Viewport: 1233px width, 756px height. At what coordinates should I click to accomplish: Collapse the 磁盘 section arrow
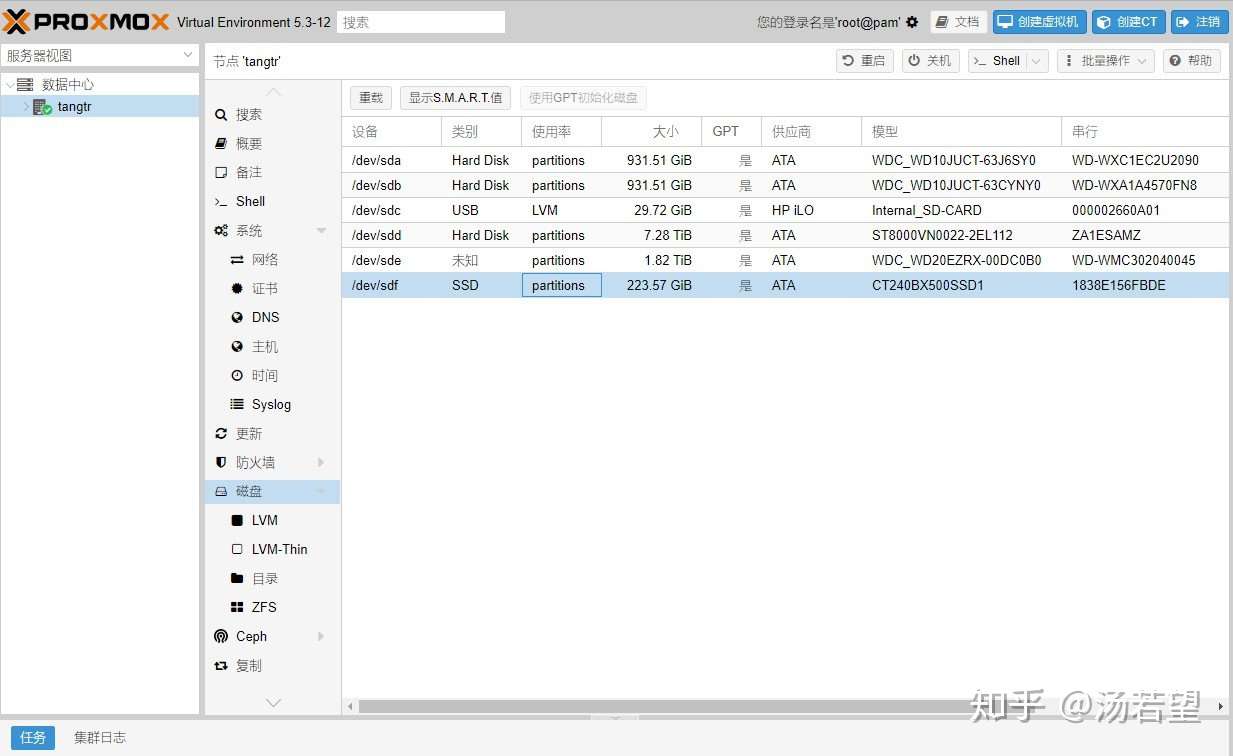coord(321,492)
